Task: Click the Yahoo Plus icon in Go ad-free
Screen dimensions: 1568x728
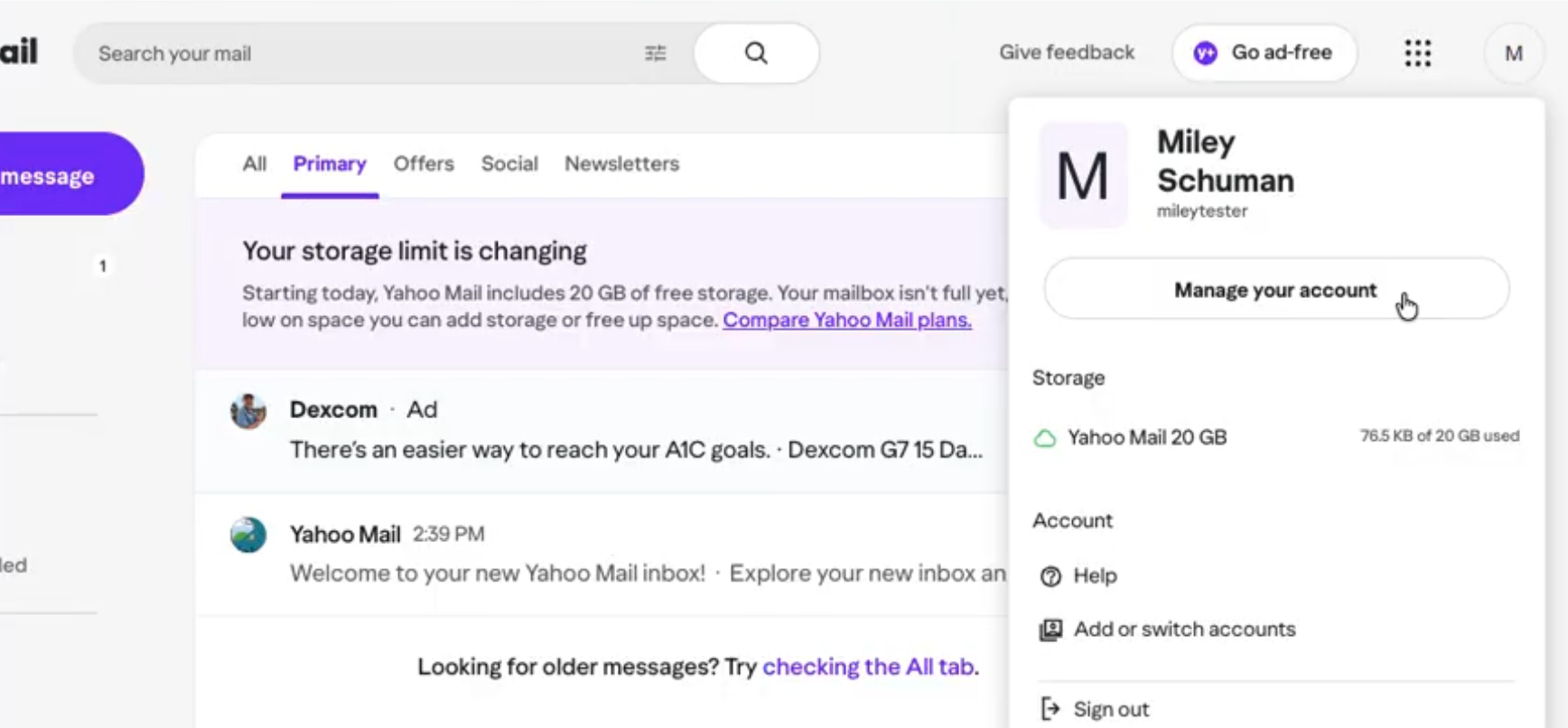Action: tap(1205, 53)
